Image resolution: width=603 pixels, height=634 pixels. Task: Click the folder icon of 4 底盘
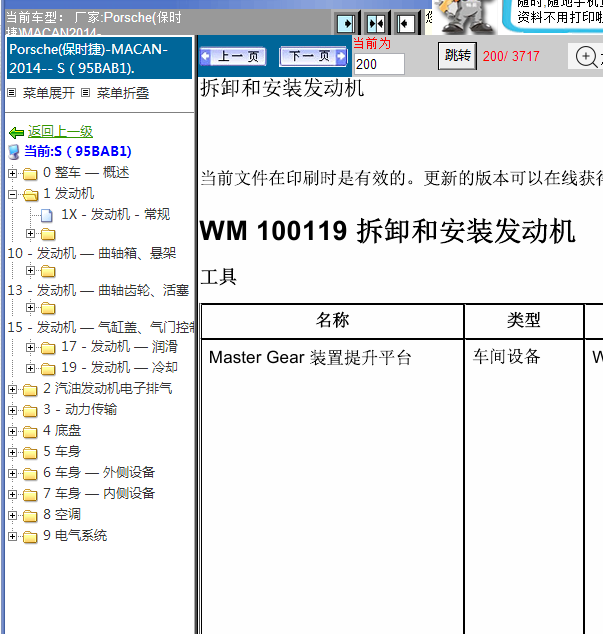(x=30, y=432)
